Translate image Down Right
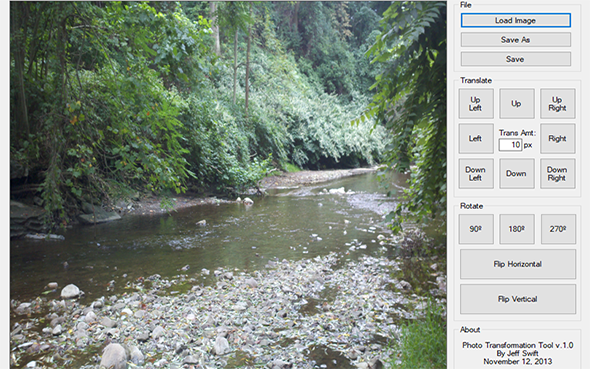 point(558,173)
